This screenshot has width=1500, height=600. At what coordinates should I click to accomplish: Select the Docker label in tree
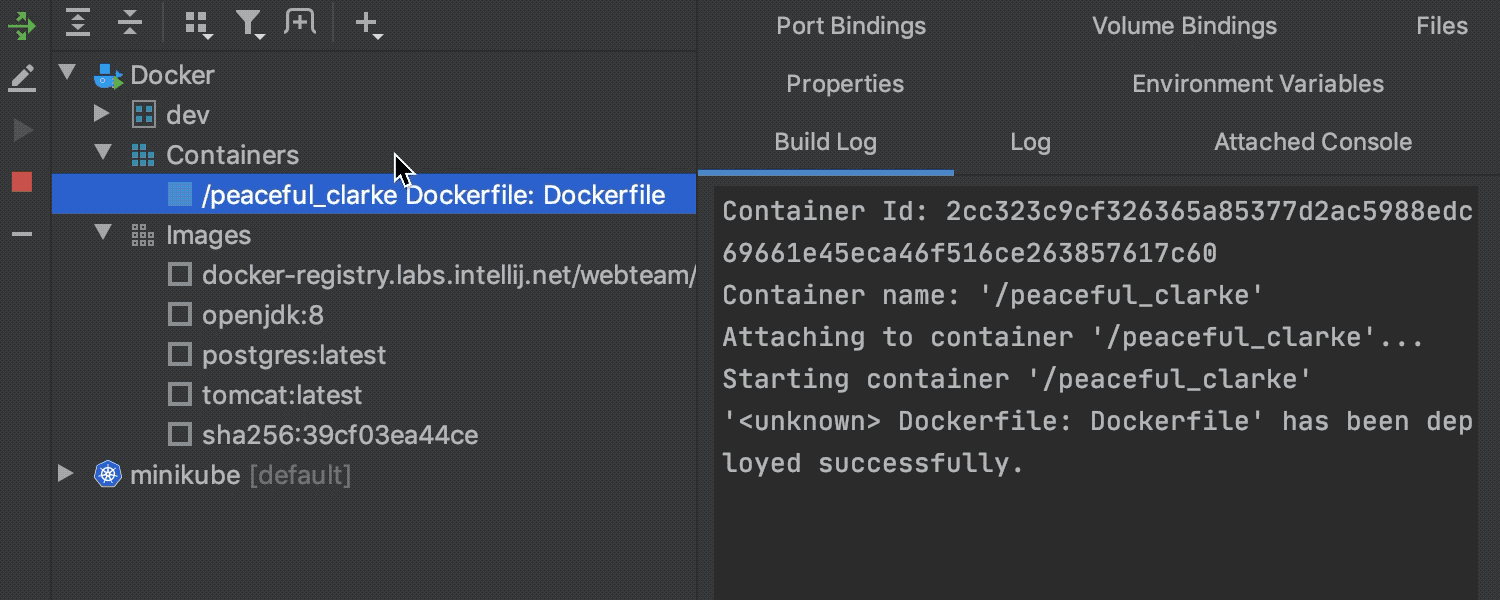click(x=172, y=75)
